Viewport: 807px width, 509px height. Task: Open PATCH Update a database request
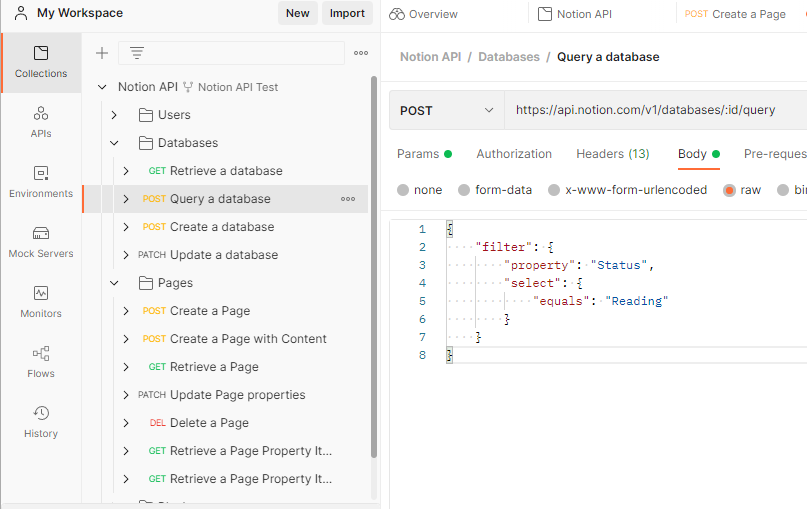point(208,255)
